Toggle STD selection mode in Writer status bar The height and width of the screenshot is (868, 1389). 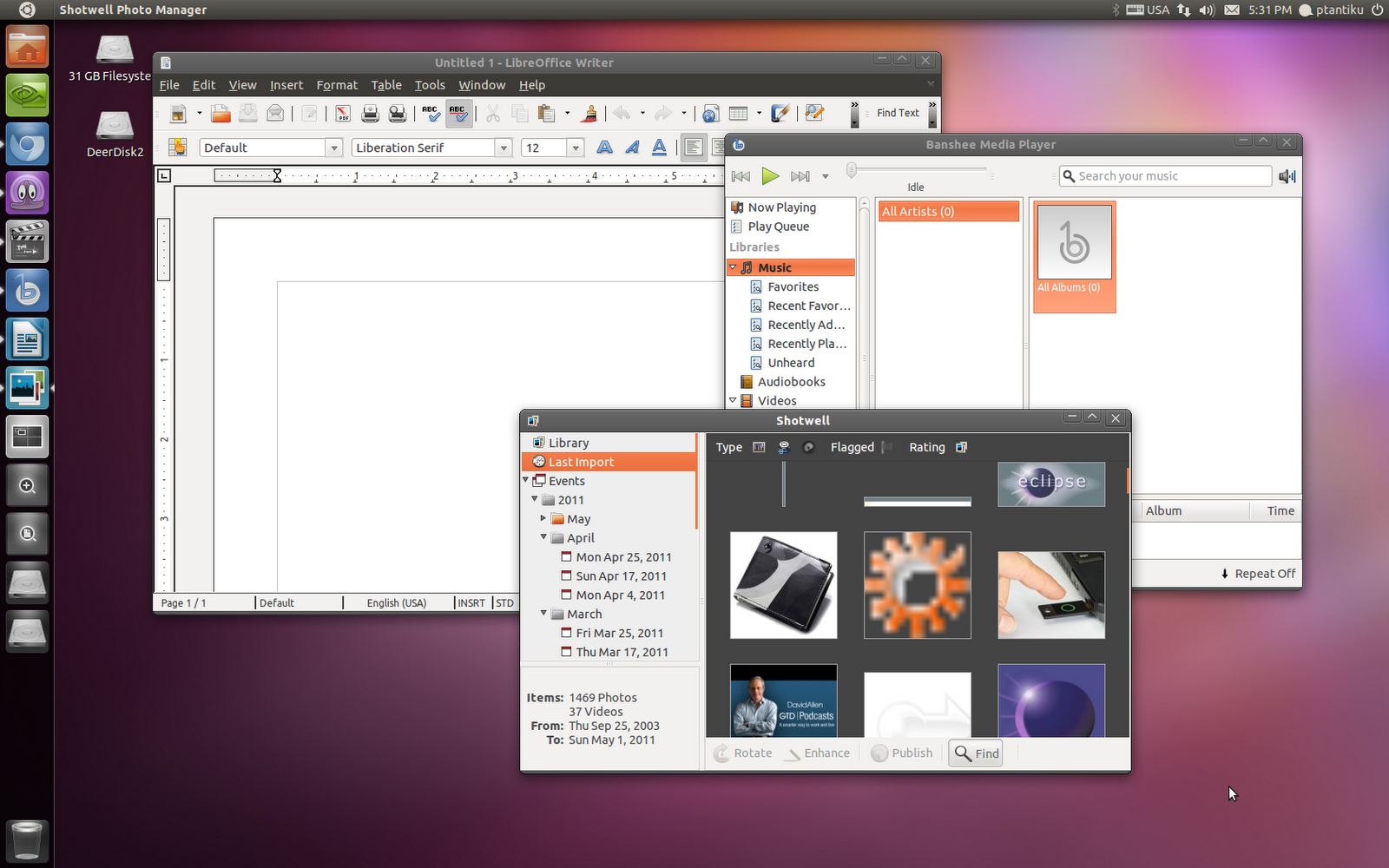(505, 603)
